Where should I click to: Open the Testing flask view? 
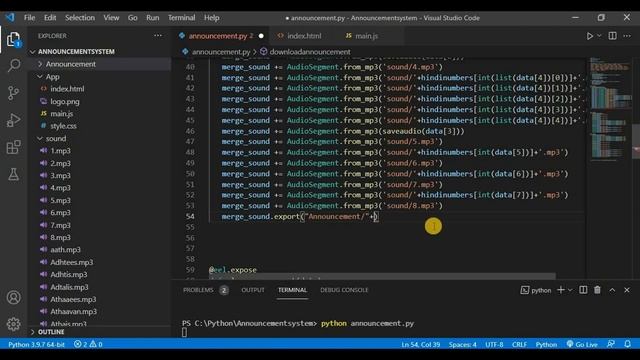(x=13, y=174)
